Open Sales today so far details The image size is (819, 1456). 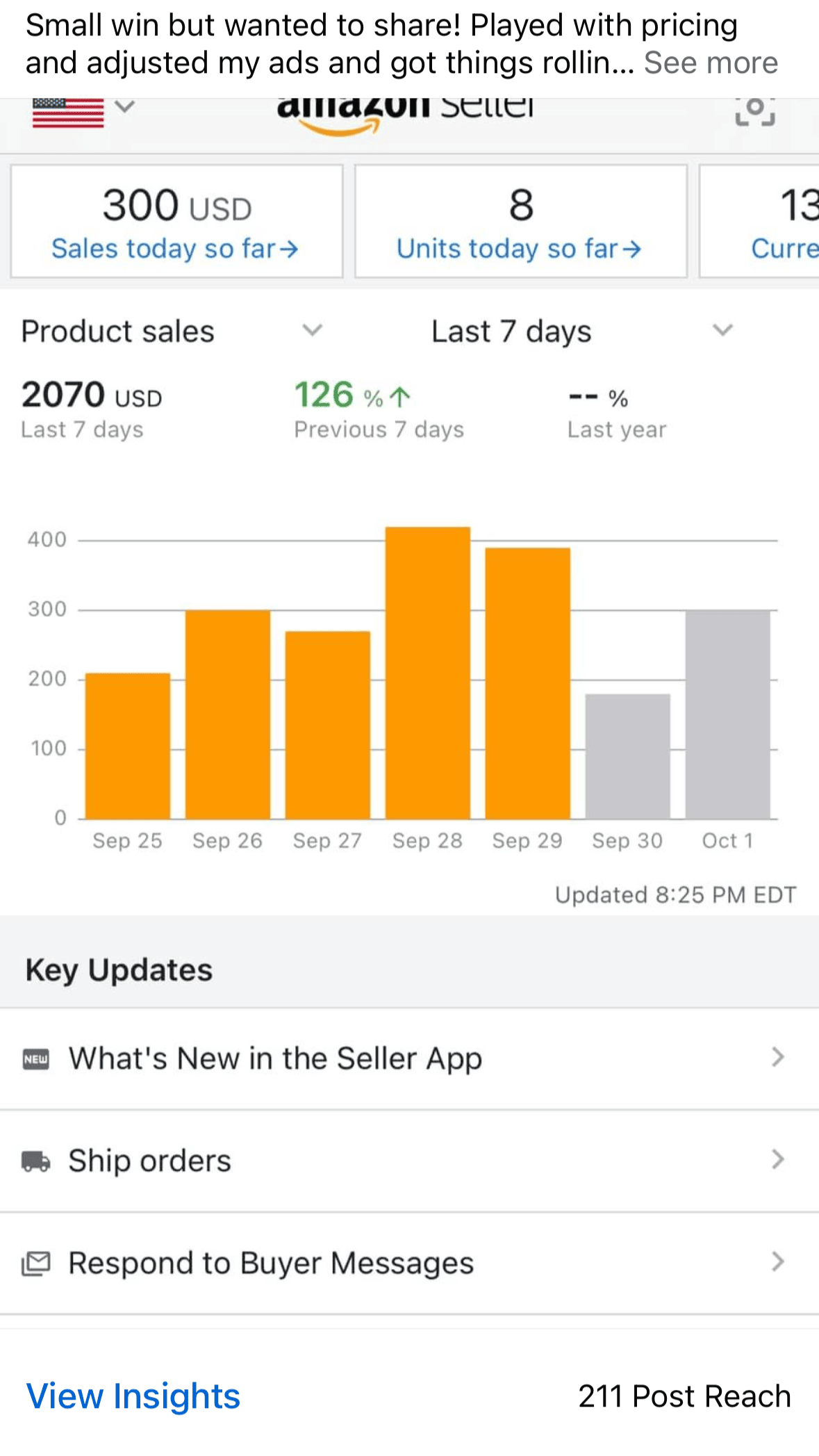176,248
